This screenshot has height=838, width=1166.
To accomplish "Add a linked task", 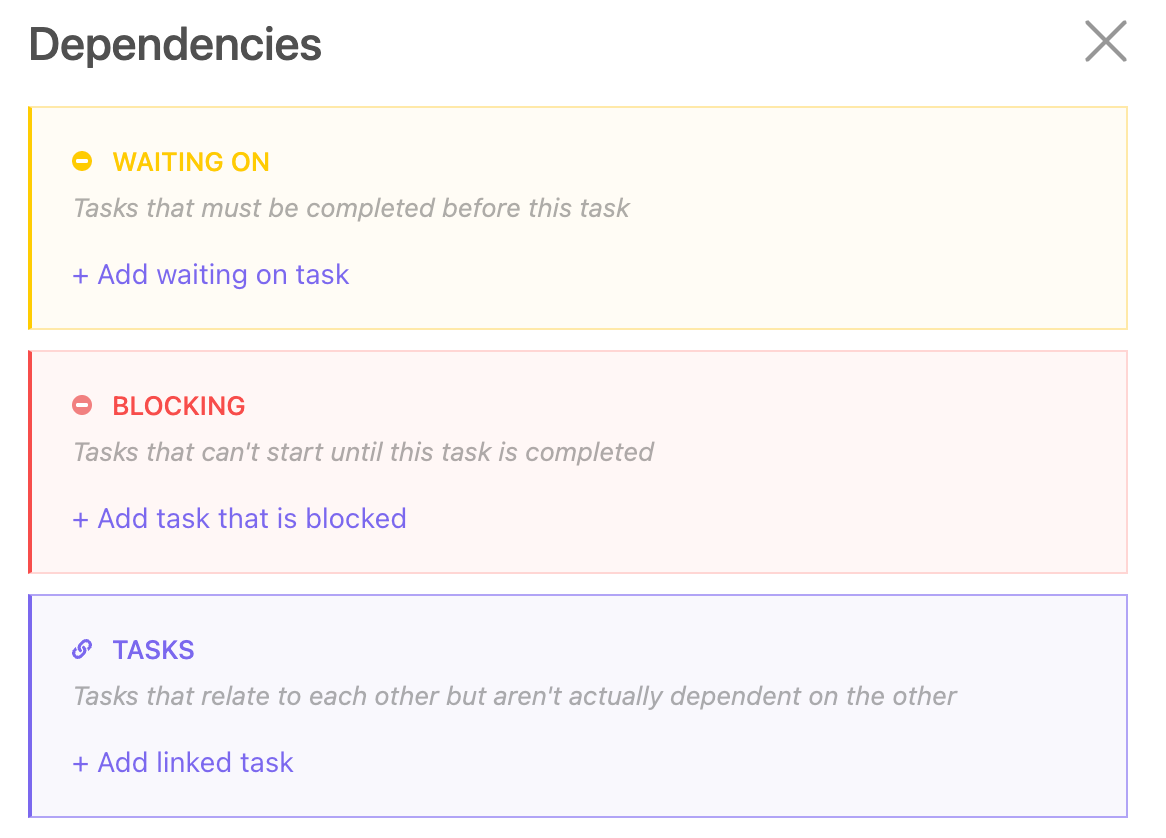I will pos(183,762).
